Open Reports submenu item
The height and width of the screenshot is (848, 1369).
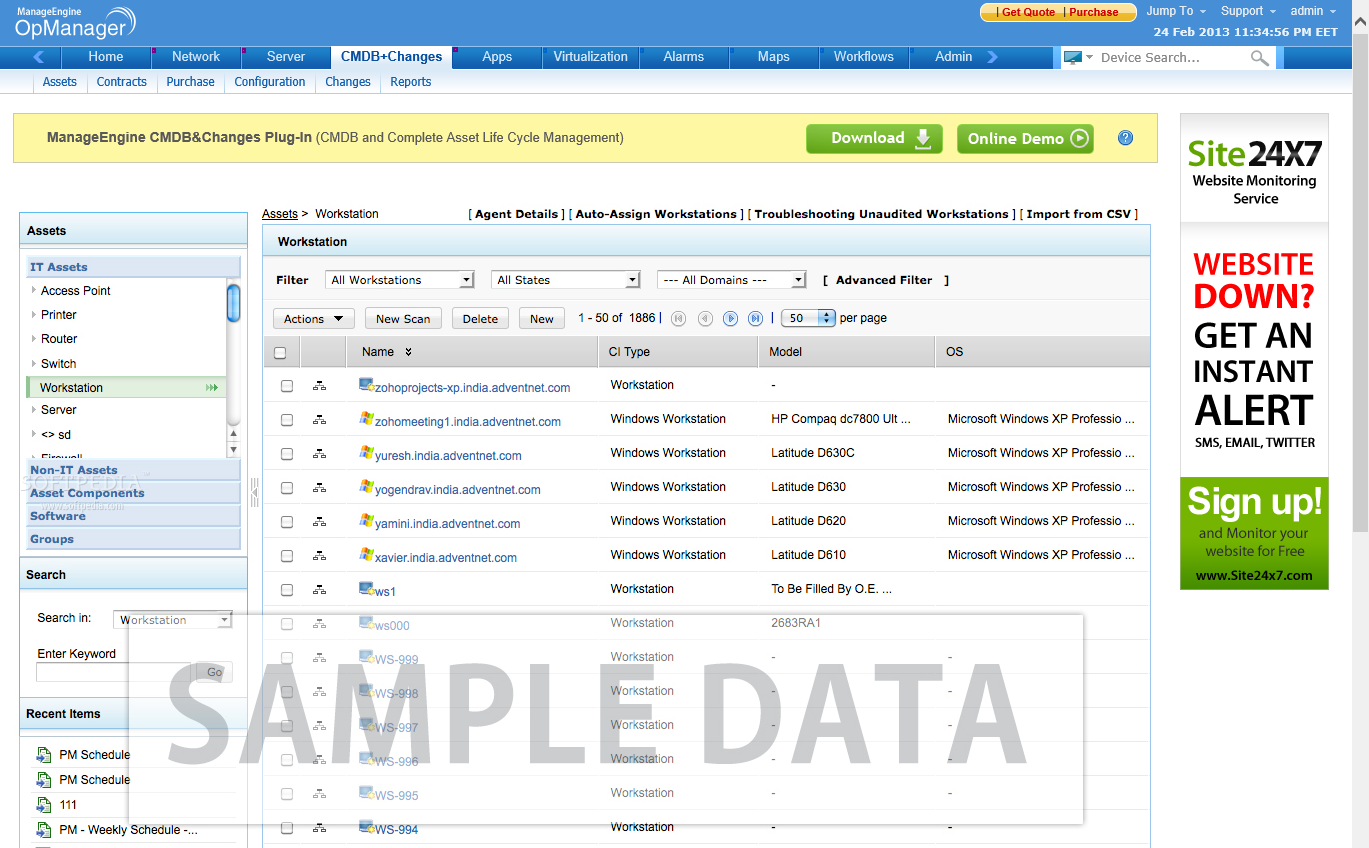[x=411, y=82]
